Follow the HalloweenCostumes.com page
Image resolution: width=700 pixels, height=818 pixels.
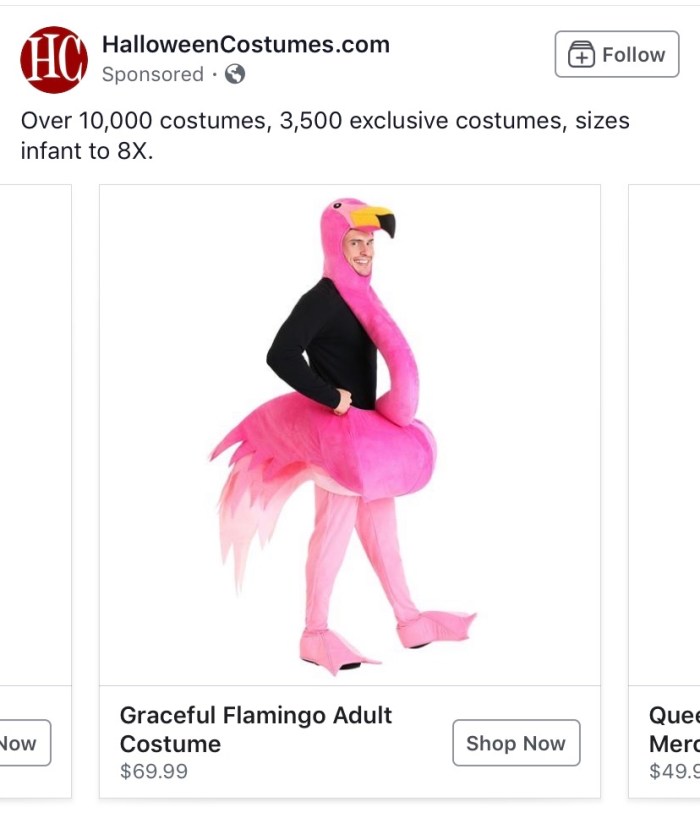617,54
